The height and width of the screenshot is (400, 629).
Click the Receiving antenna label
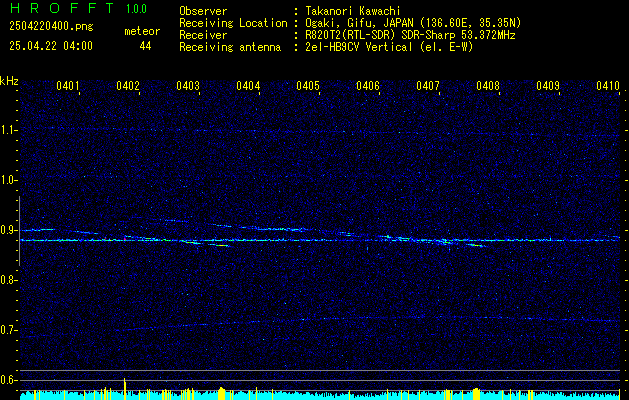tap(230, 47)
